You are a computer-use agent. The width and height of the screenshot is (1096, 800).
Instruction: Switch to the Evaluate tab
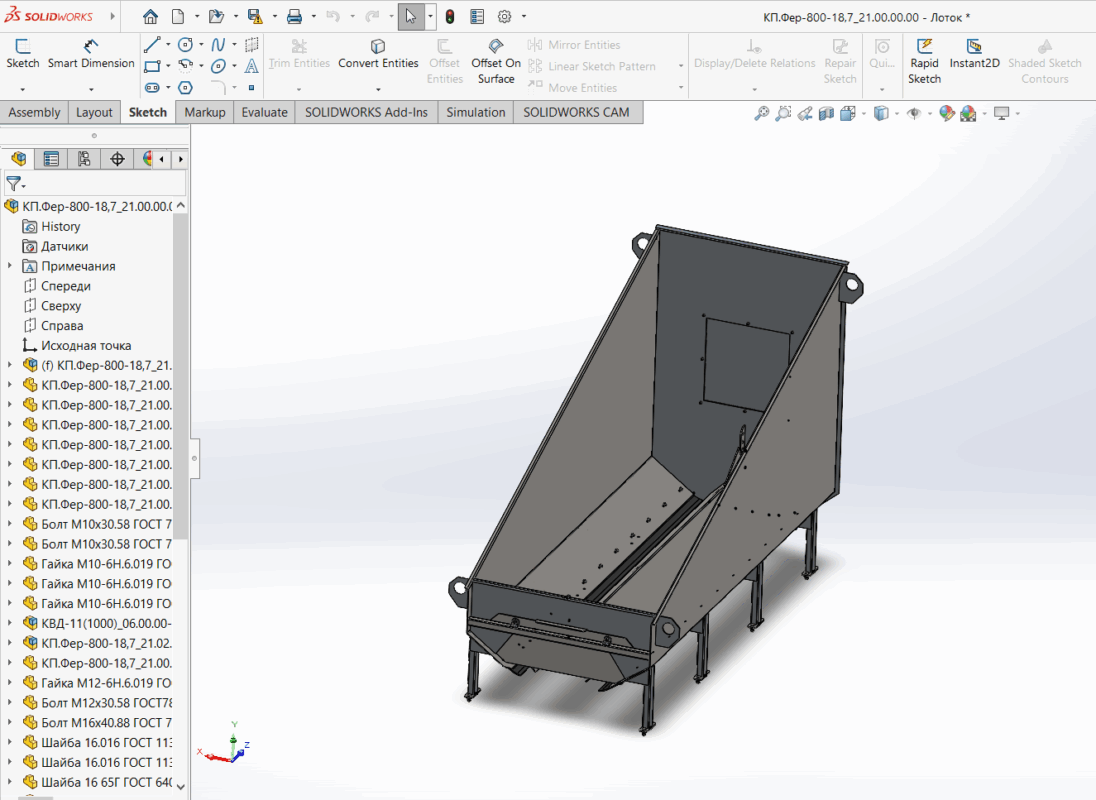pos(264,112)
